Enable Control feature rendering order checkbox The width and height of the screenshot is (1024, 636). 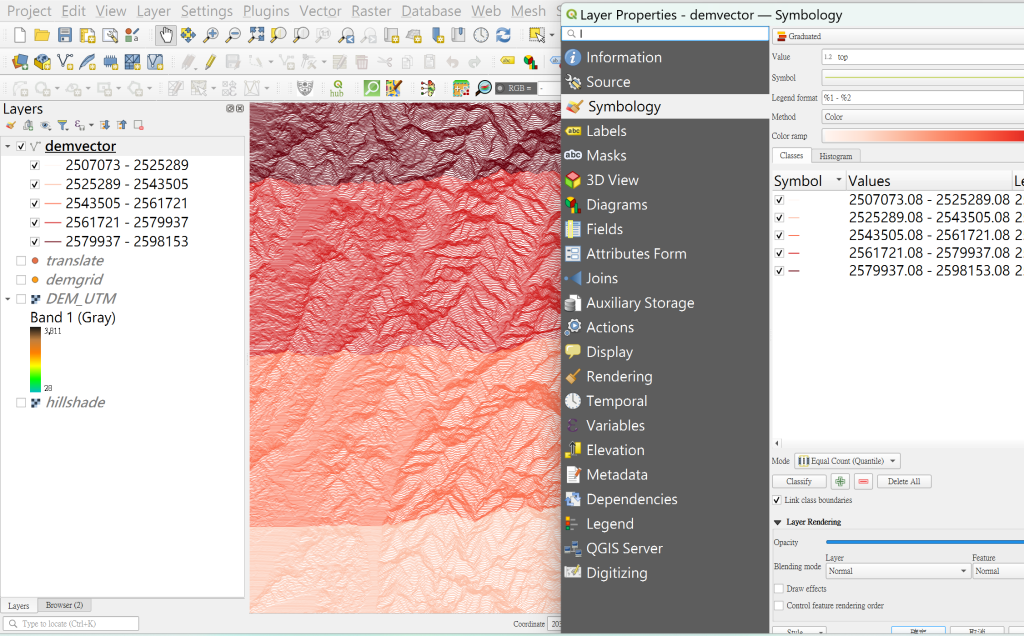778,605
